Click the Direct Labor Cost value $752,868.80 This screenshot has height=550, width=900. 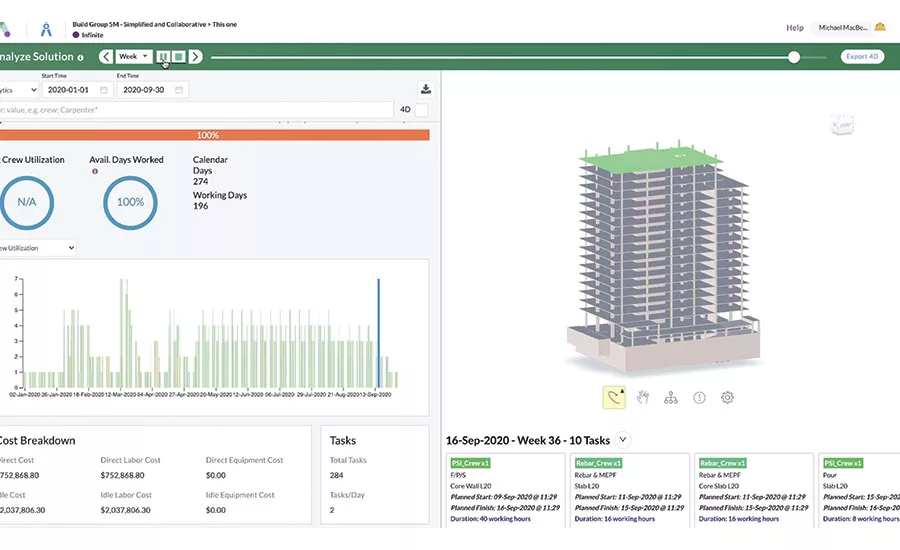[122, 475]
